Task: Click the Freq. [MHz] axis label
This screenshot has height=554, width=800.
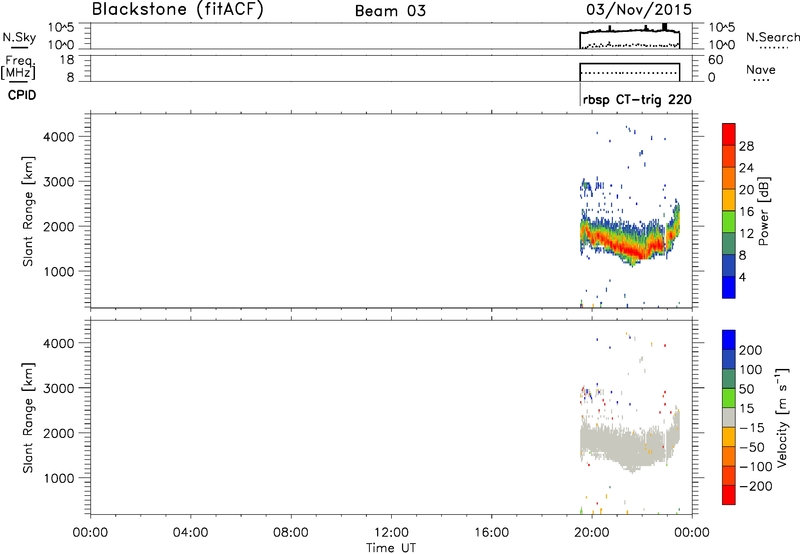Action: pos(18,67)
